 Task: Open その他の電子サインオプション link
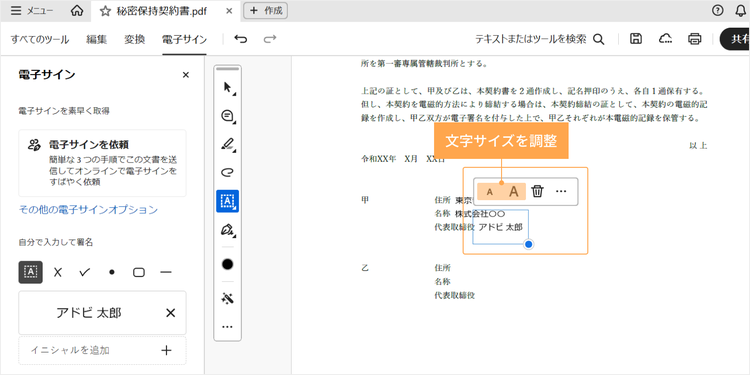pyautogui.click(x=88, y=210)
